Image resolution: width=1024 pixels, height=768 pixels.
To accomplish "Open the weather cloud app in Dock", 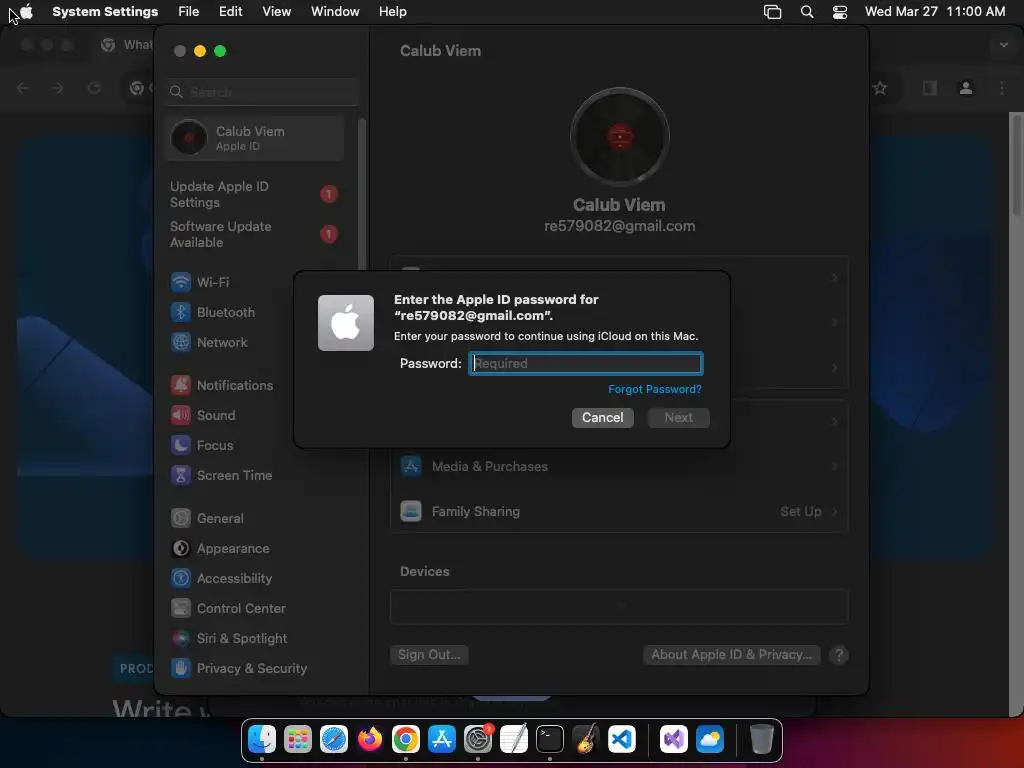I will 709,740.
